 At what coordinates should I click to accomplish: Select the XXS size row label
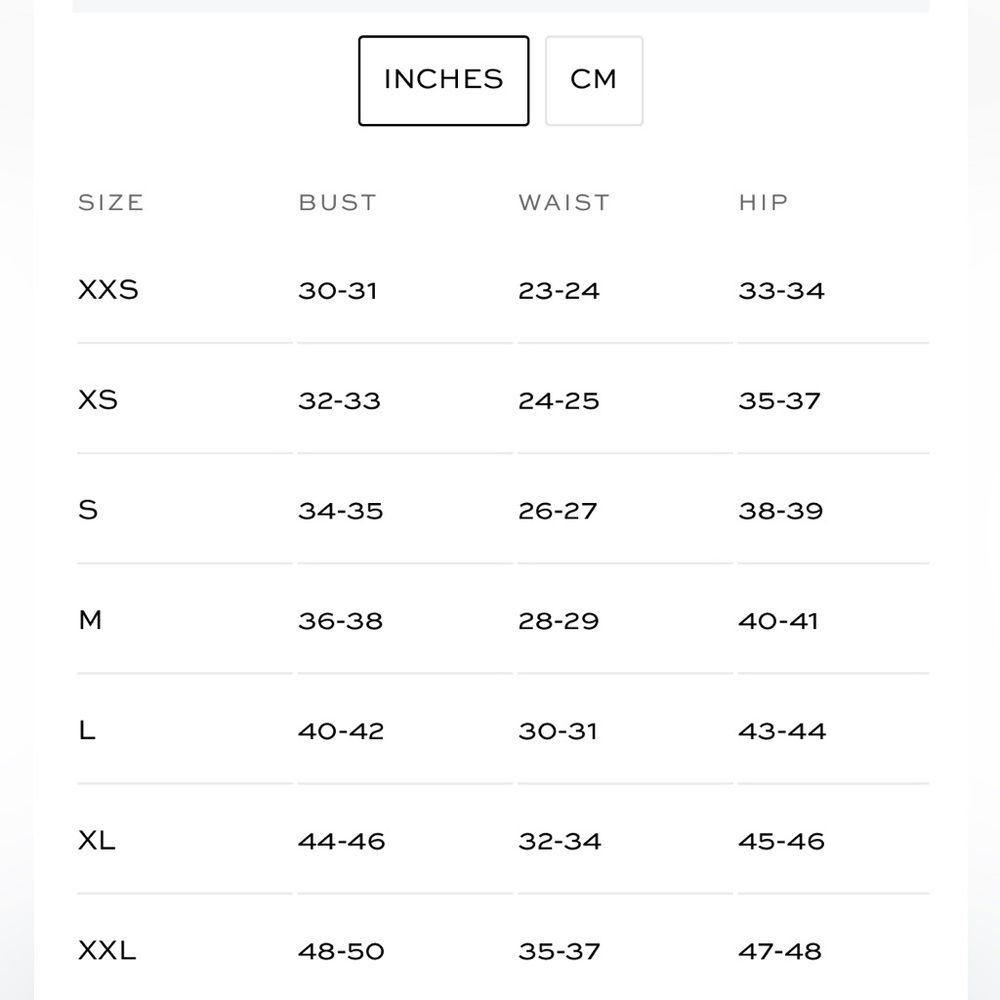[108, 290]
